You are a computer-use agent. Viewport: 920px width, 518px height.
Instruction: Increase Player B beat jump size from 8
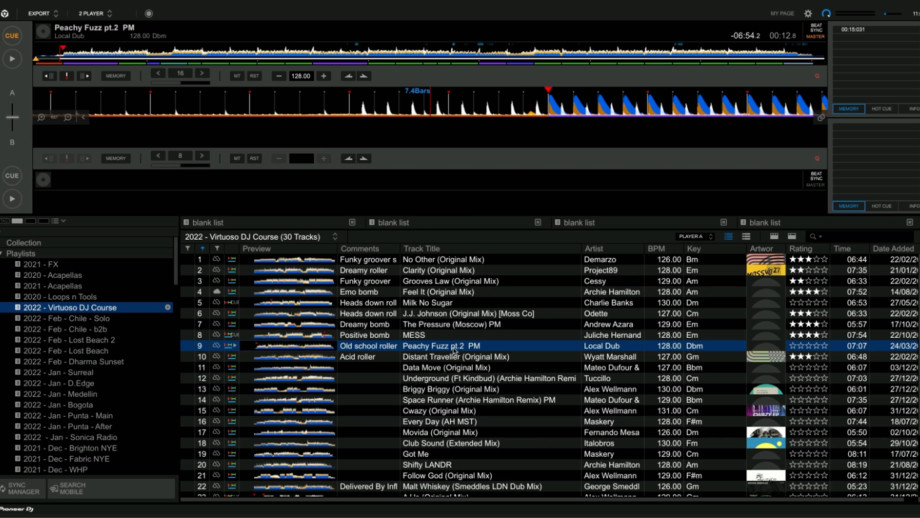tap(202, 155)
